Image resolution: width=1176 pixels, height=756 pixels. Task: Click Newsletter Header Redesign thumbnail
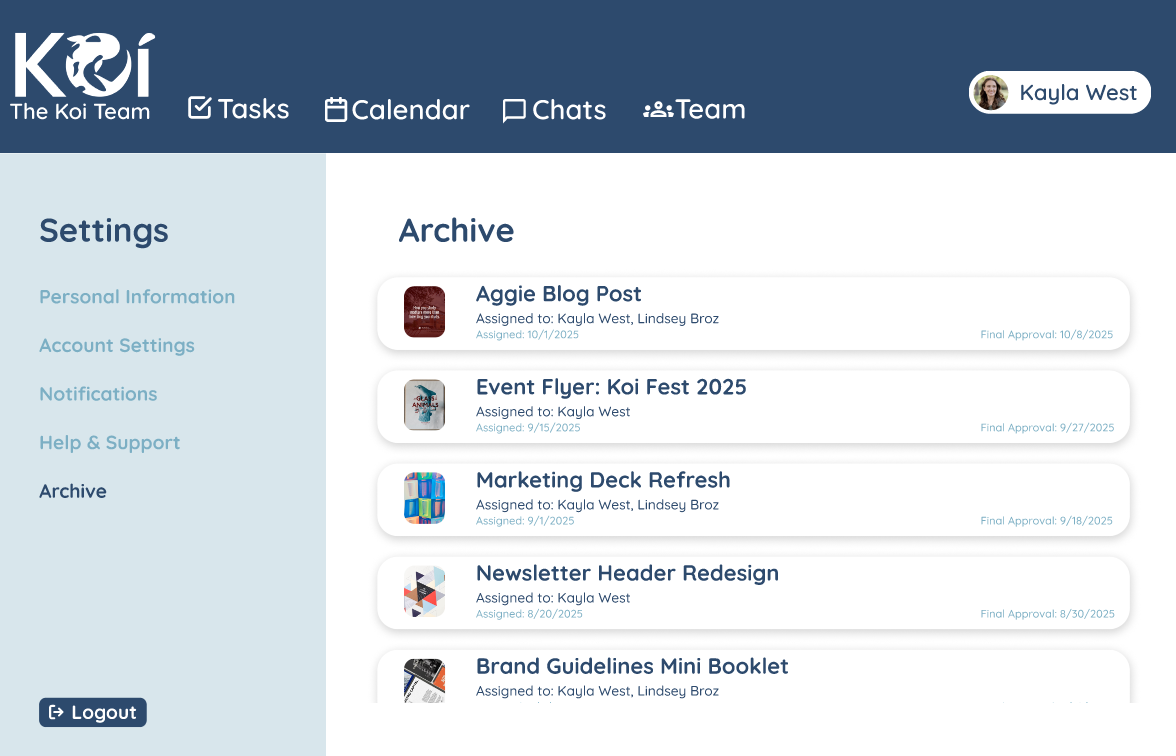pos(424,591)
